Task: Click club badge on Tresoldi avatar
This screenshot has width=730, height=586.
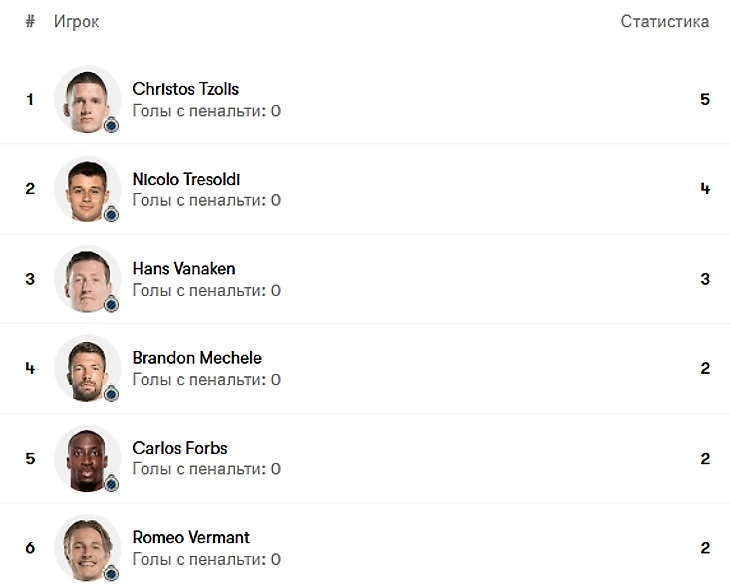Action: point(111,214)
